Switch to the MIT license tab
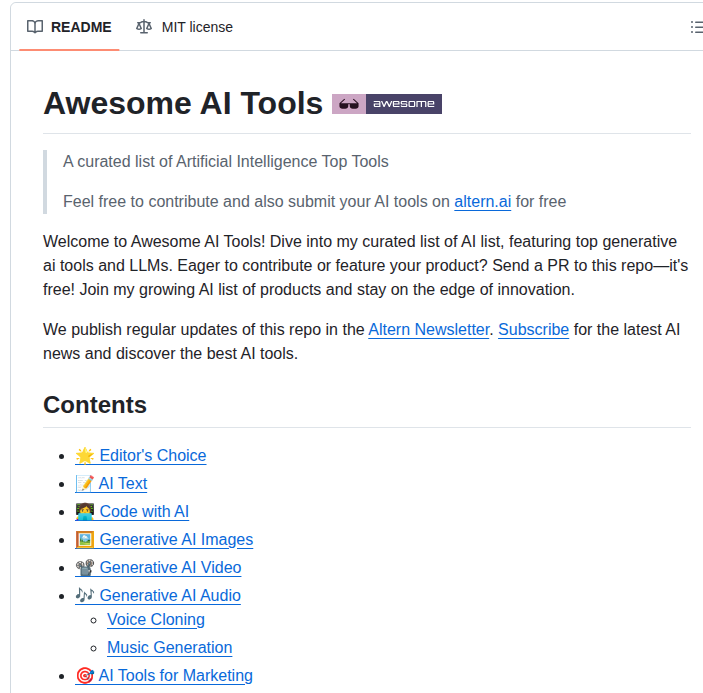This screenshot has width=703, height=693. 184,27
